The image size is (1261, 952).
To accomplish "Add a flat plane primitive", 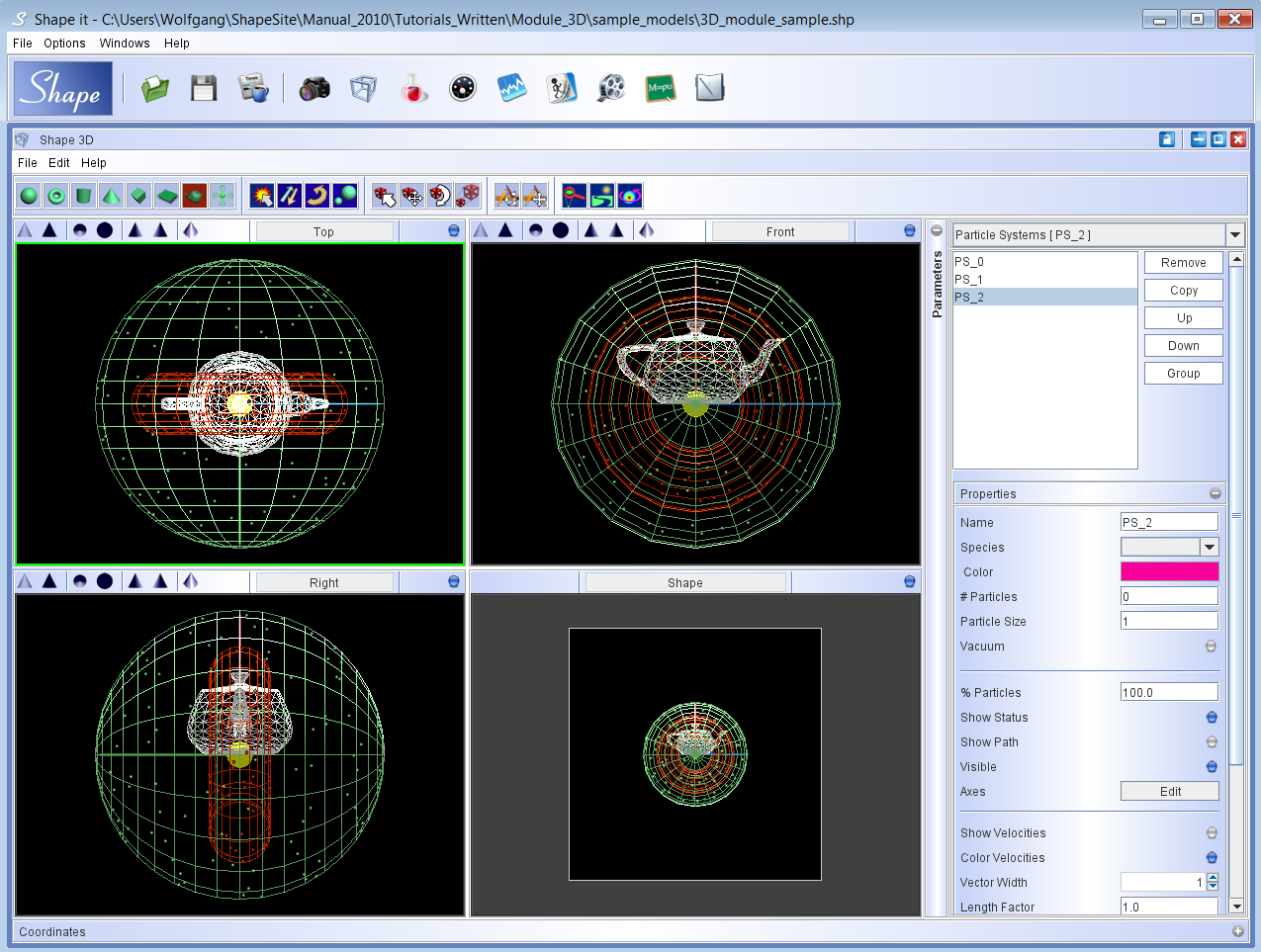I will 167,196.
